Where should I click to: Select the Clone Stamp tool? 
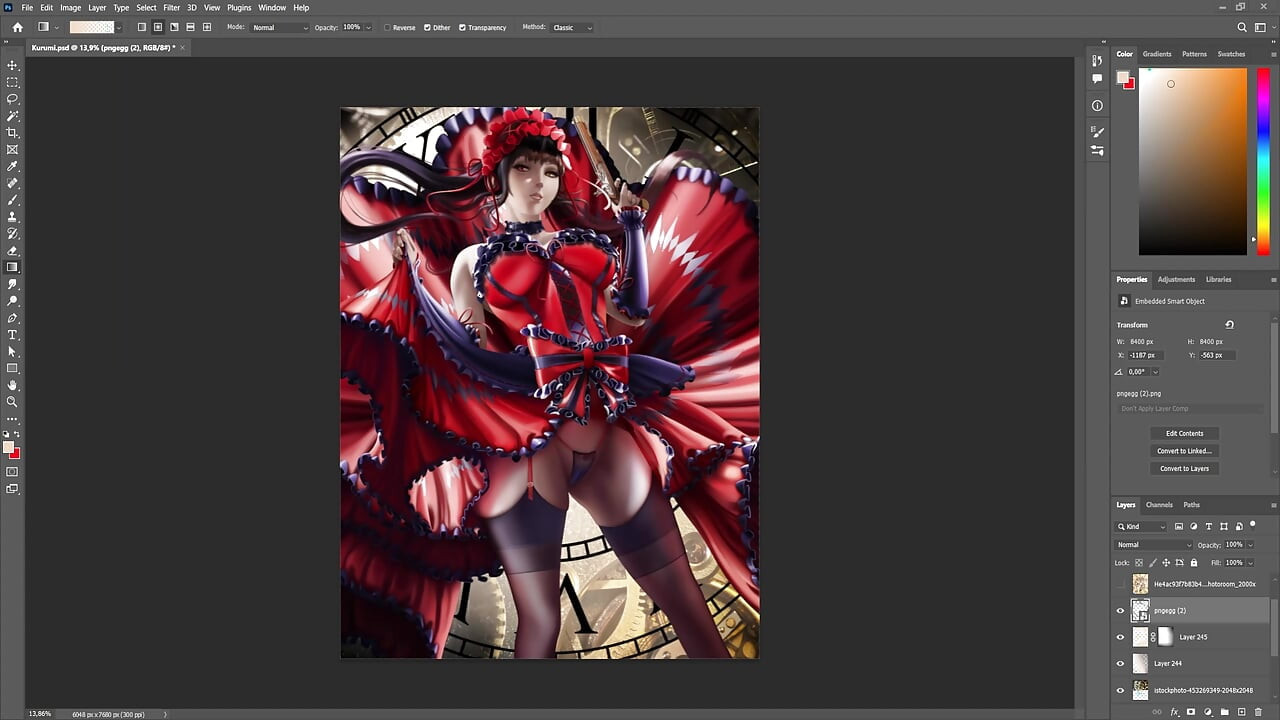pyautogui.click(x=12, y=217)
